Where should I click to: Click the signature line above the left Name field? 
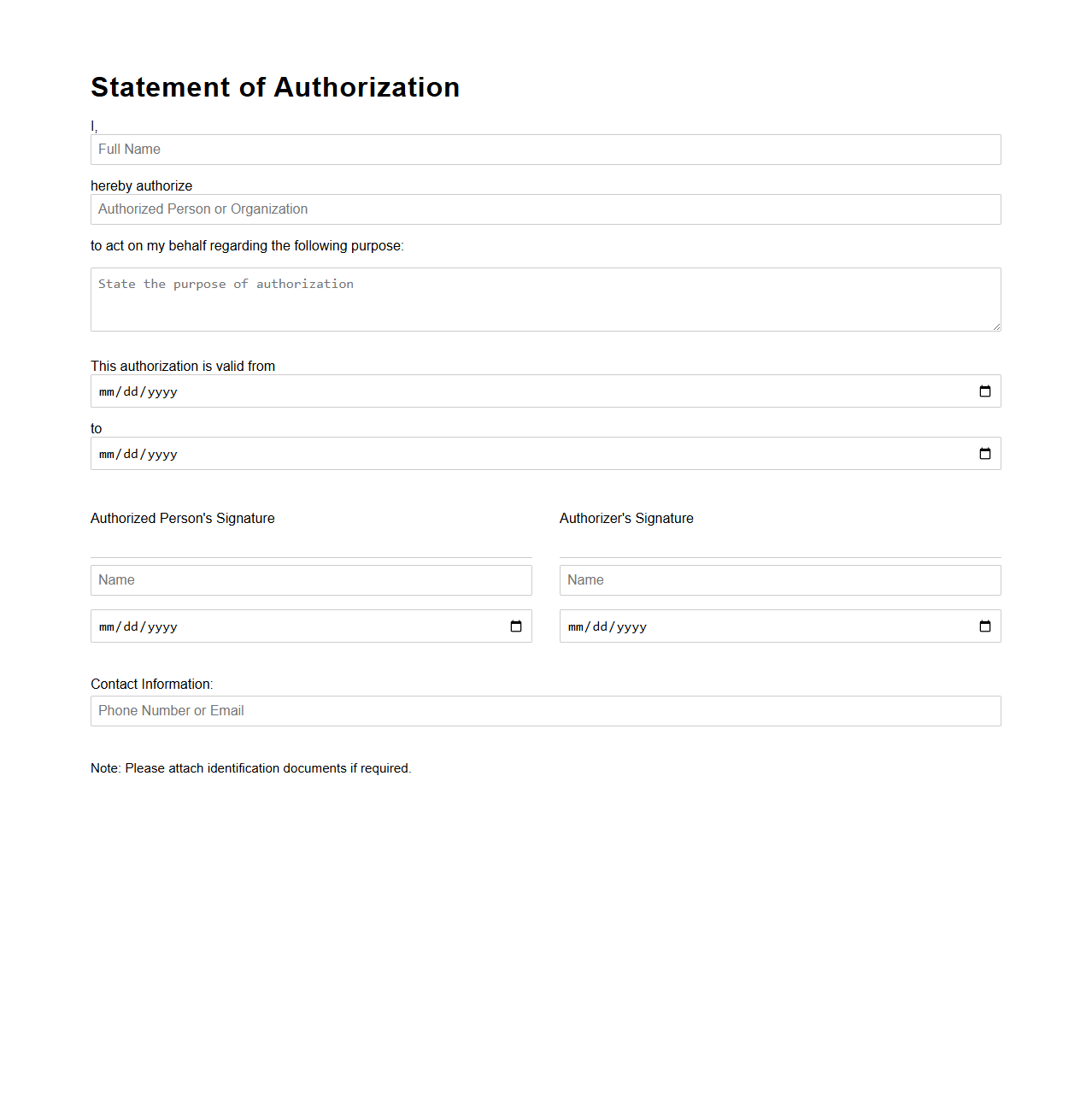coord(311,555)
